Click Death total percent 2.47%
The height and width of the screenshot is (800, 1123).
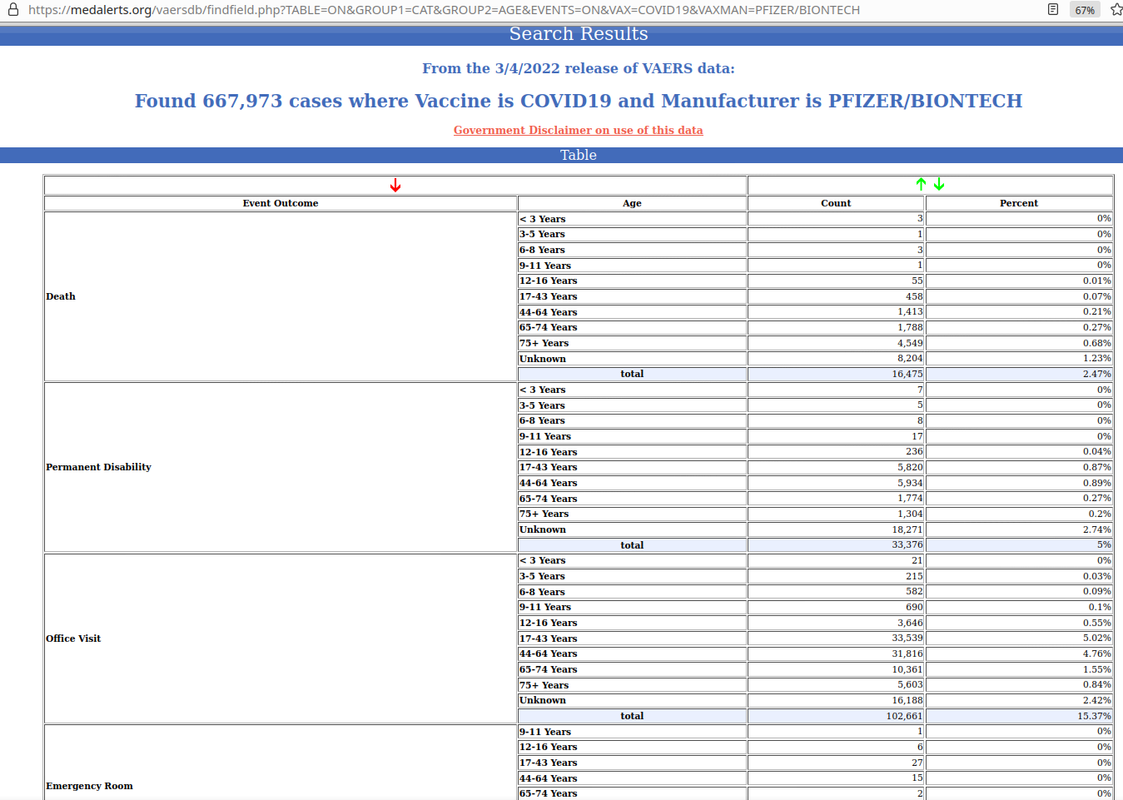pyautogui.click(x=1018, y=374)
